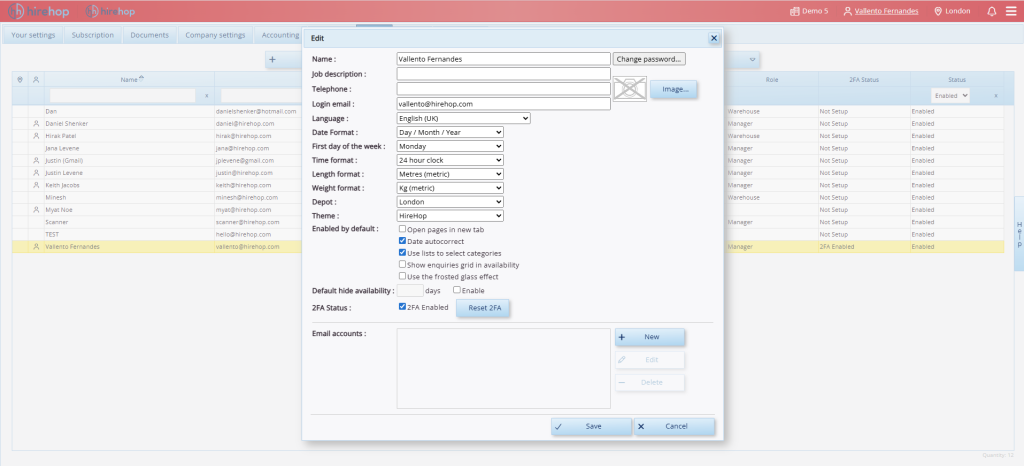
Task: Click the Name input field
Action: [x=504, y=59]
